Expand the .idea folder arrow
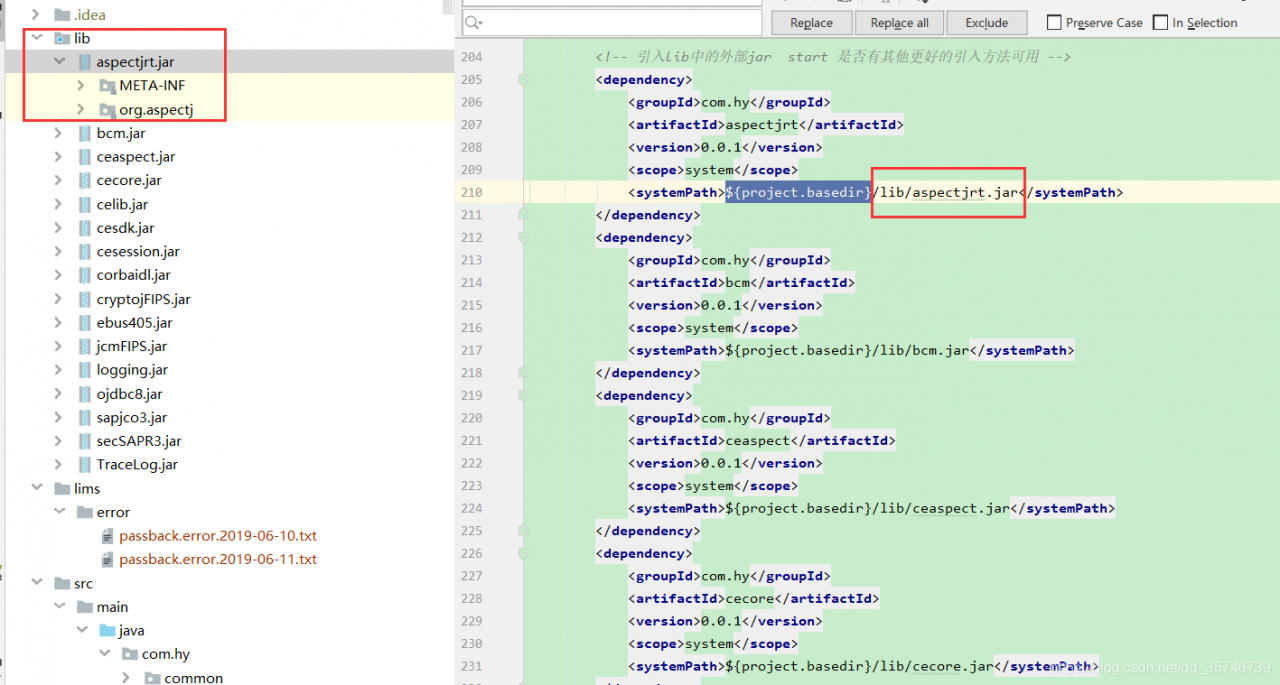This screenshot has width=1280, height=685. [37, 15]
